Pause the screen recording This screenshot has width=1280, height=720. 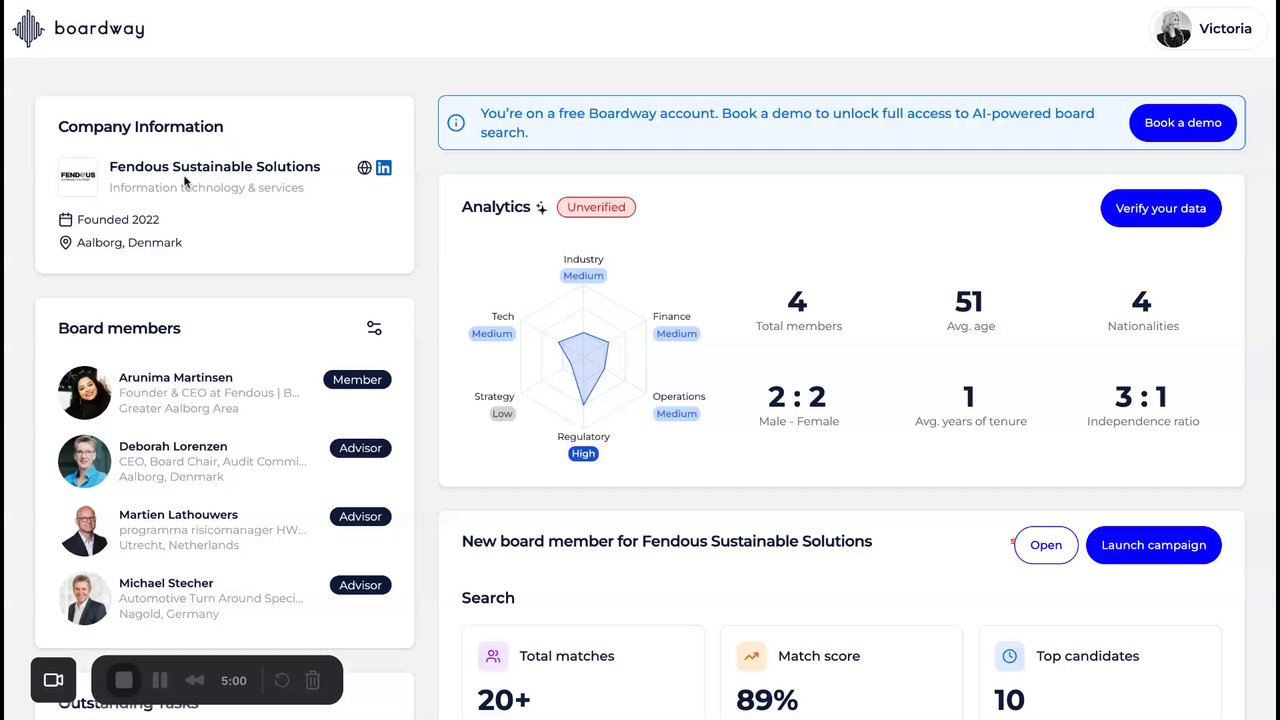tap(160, 680)
